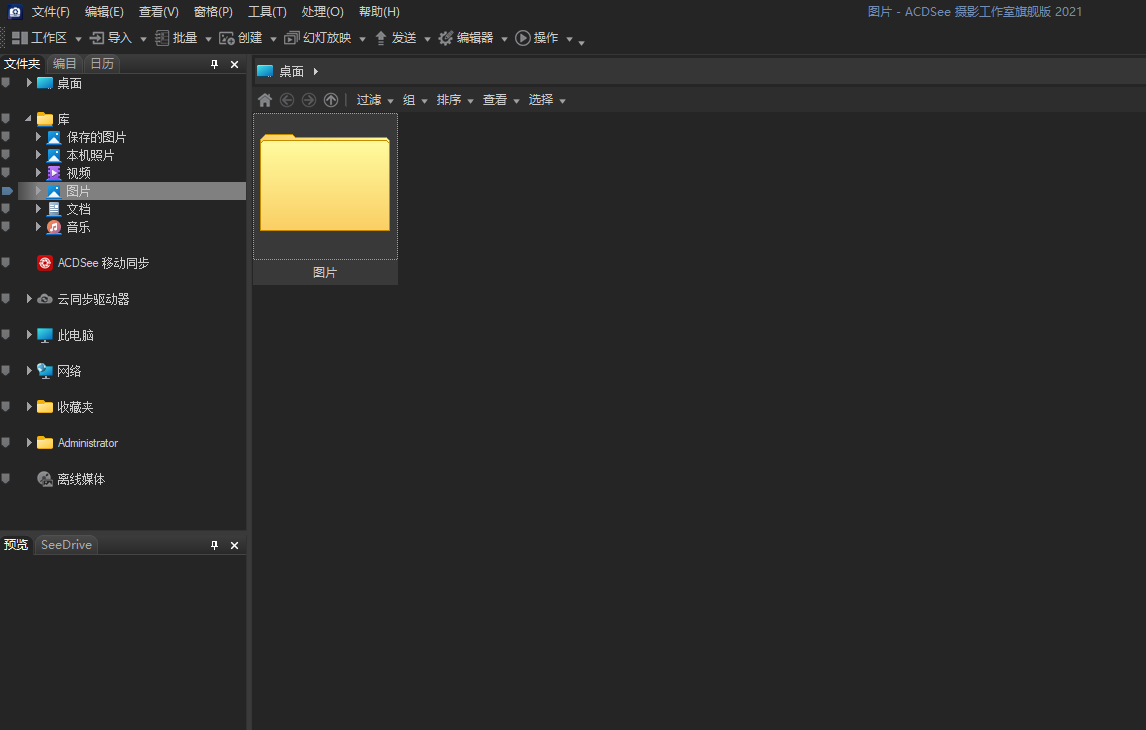Click the Actions (操作) play icon

tap(523, 38)
